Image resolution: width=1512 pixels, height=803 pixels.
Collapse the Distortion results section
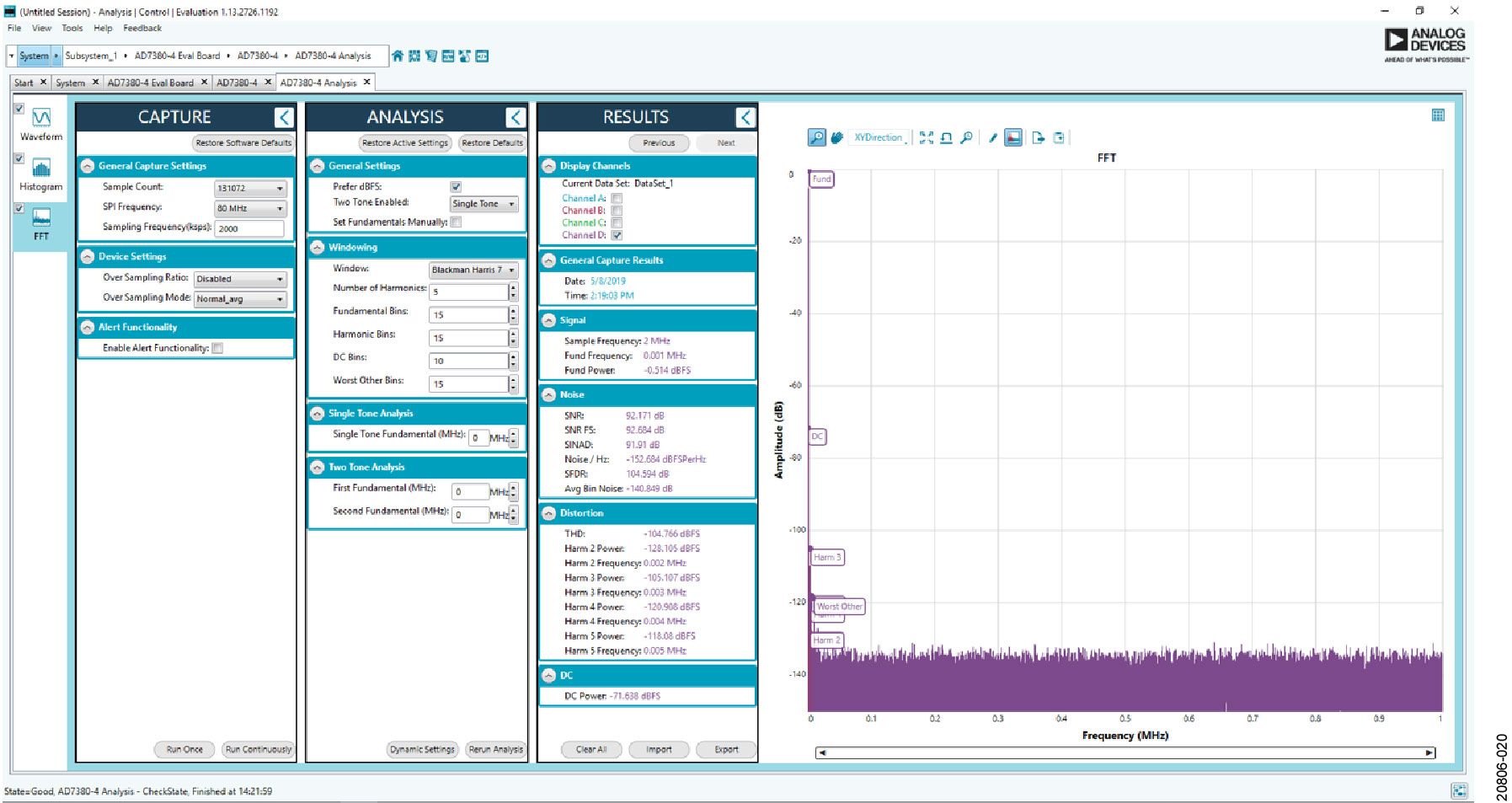[549, 513]
